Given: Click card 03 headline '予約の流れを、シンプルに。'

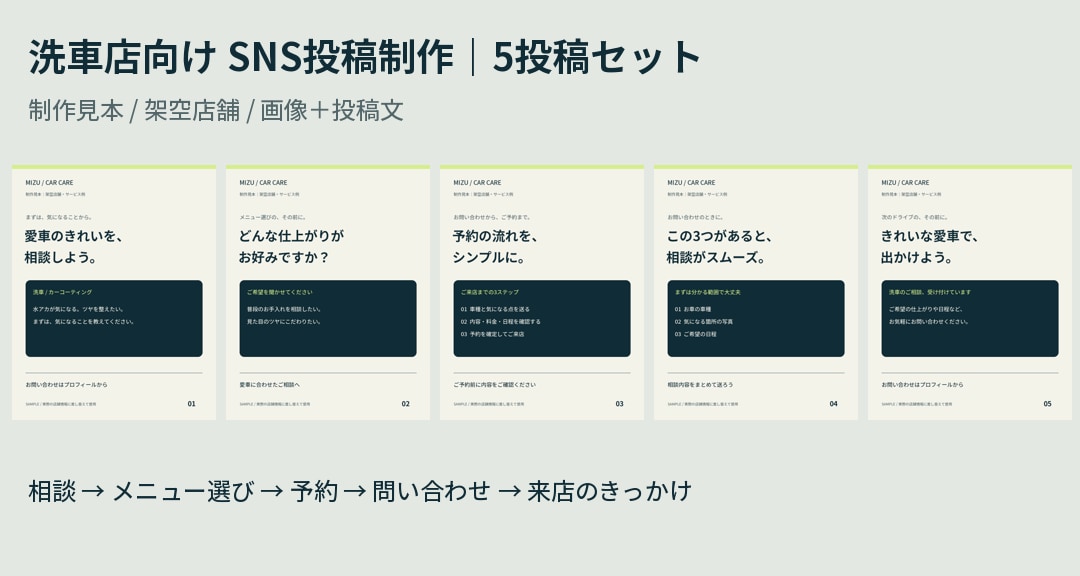Looking at the screenshot, I should (495, 247).
